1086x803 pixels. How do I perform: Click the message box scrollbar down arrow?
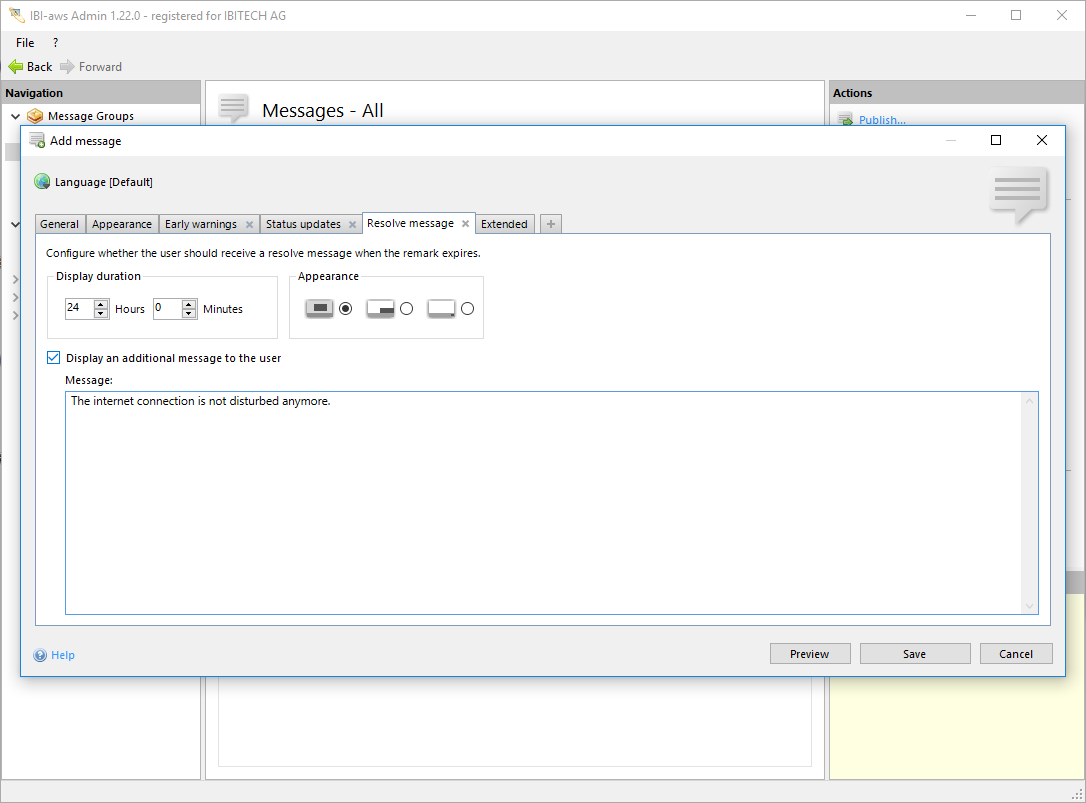pyautogui.click(x=1029, y=606)
